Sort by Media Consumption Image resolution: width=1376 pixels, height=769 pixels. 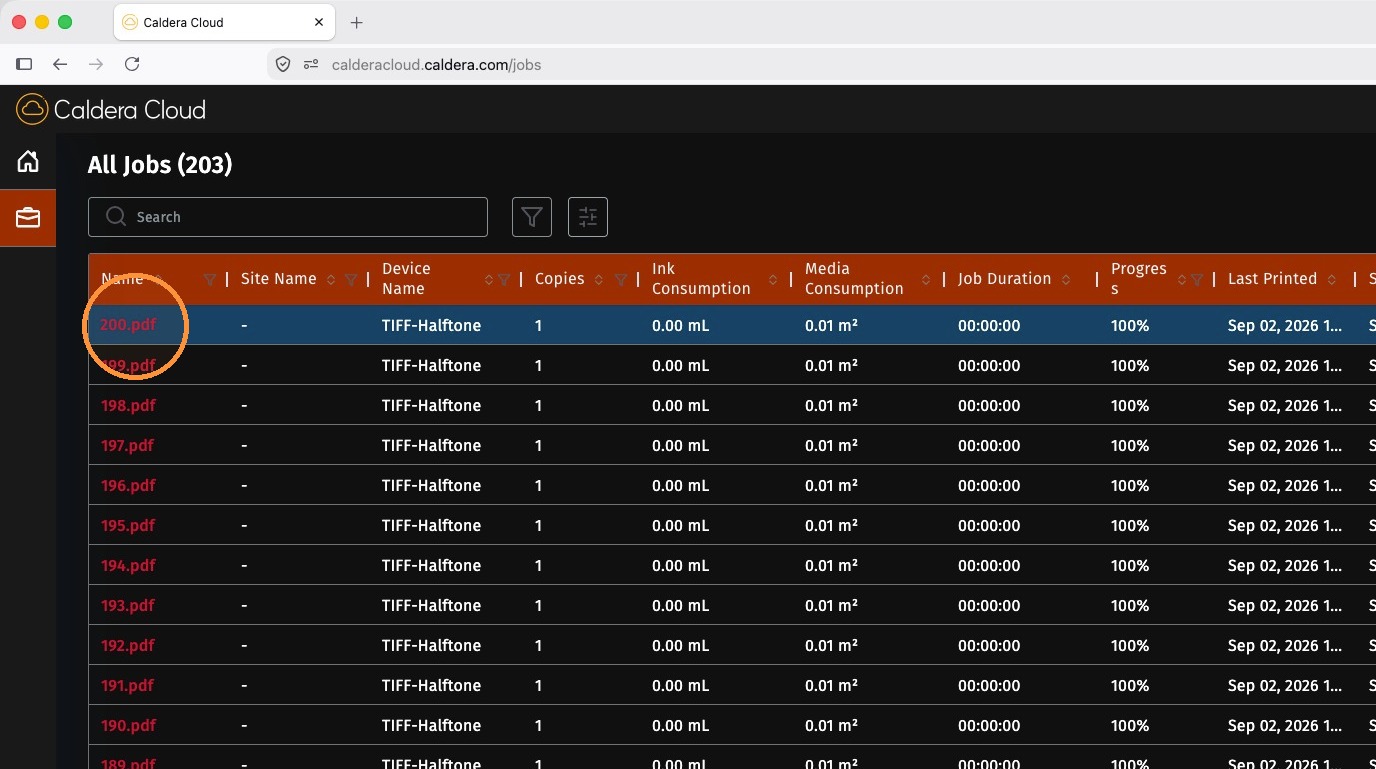926,279
